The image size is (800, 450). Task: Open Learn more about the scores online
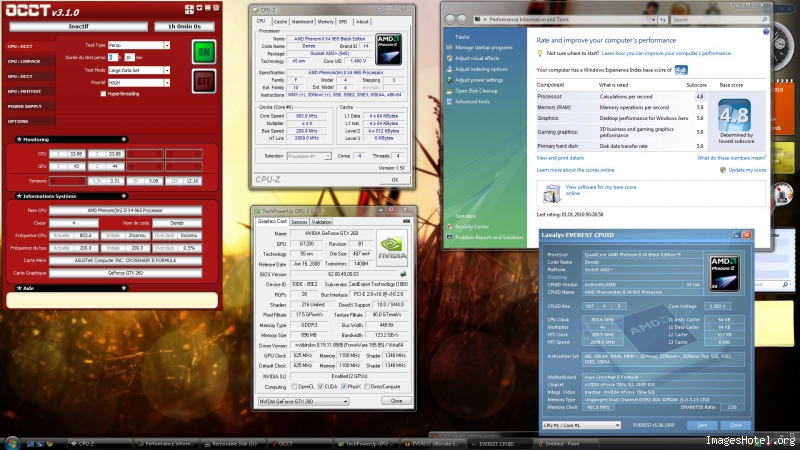[x=575, y=170]
